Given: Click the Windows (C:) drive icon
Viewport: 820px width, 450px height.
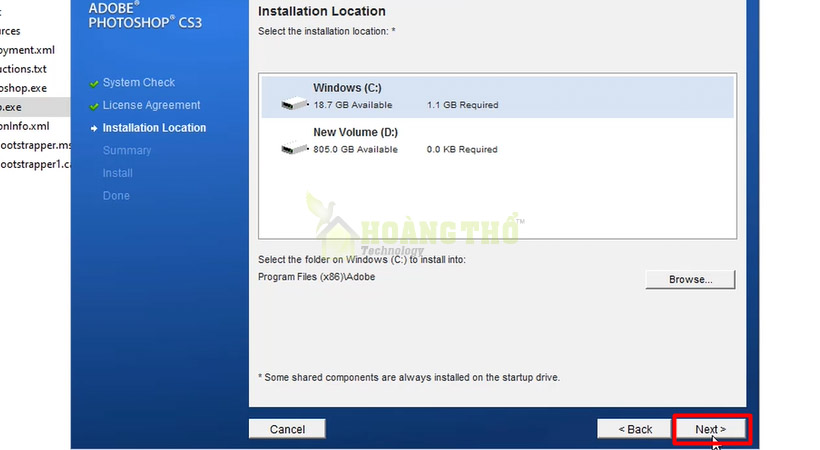Looking at the screenshot, I should [294, 103].
